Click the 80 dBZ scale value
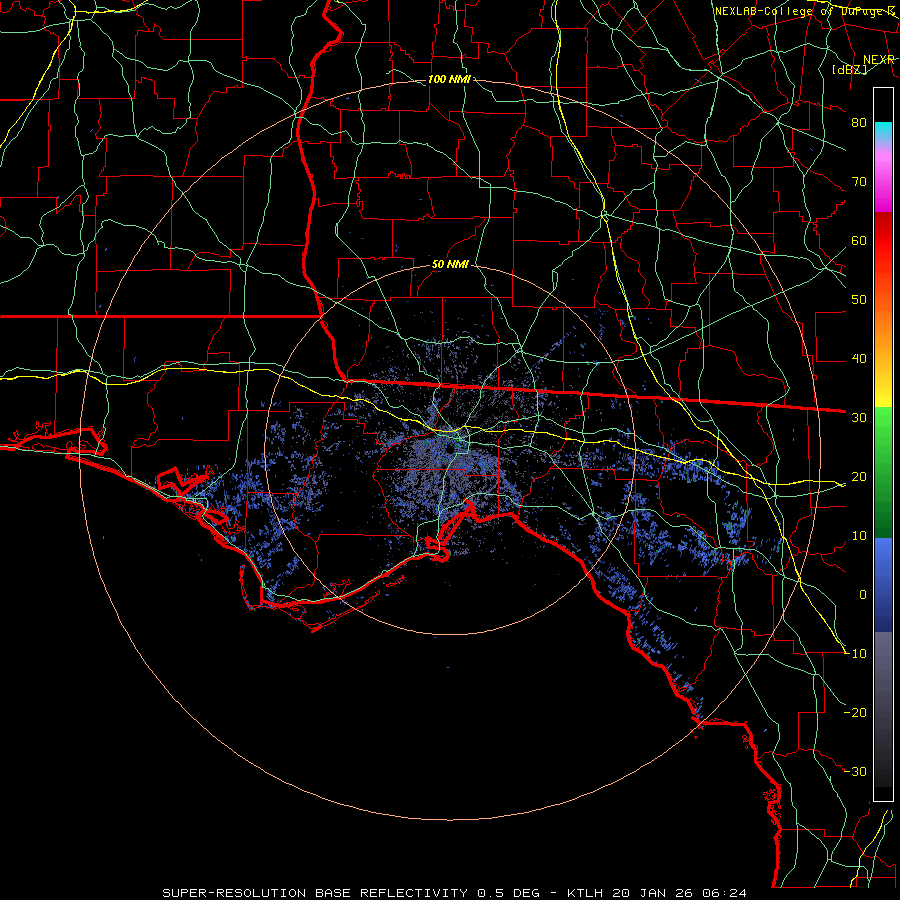 859,123
